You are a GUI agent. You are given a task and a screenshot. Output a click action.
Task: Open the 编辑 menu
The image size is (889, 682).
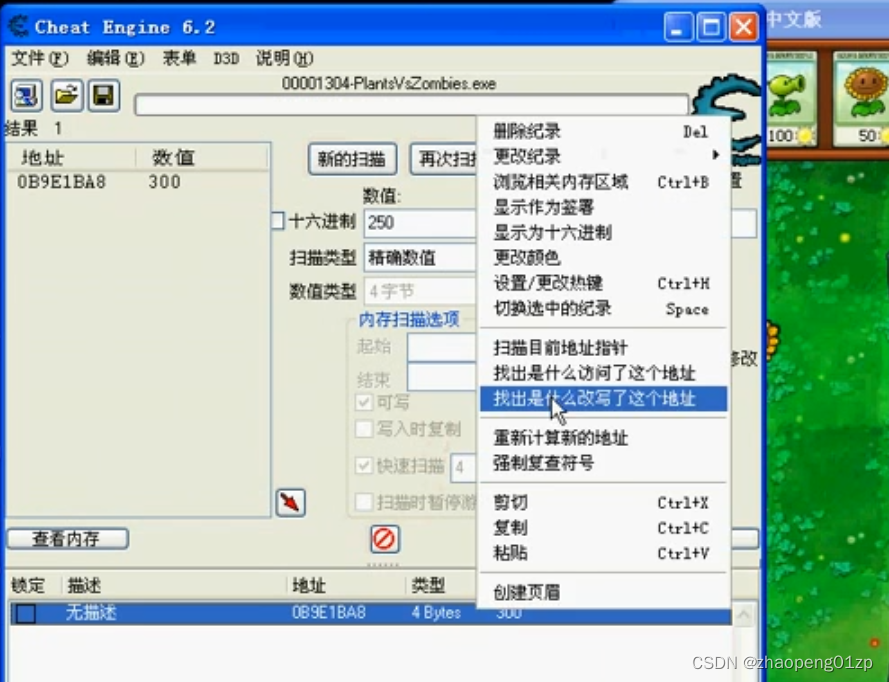tap(116, 58)
